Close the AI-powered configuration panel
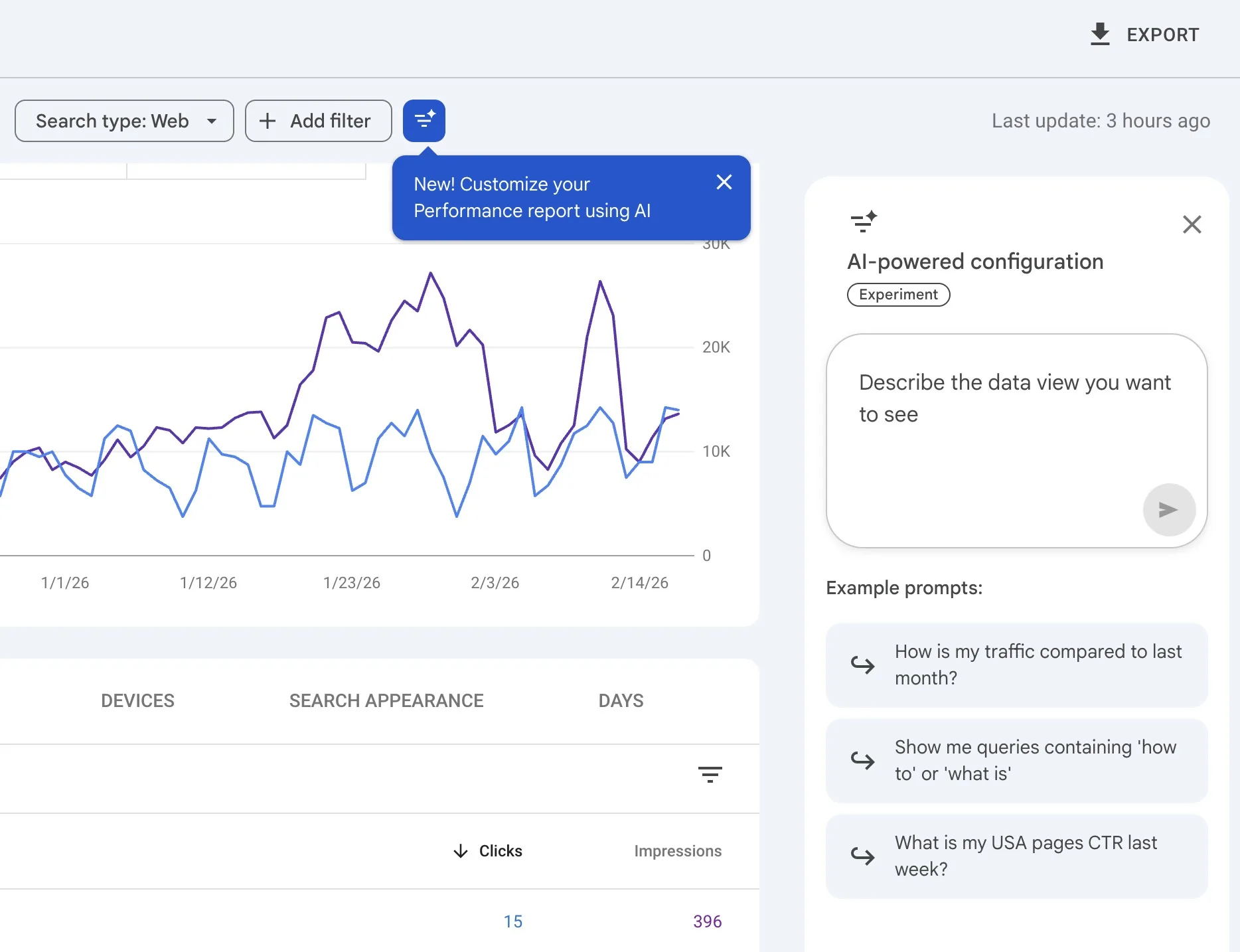 pyautogui.click(x=1192, y=224)
